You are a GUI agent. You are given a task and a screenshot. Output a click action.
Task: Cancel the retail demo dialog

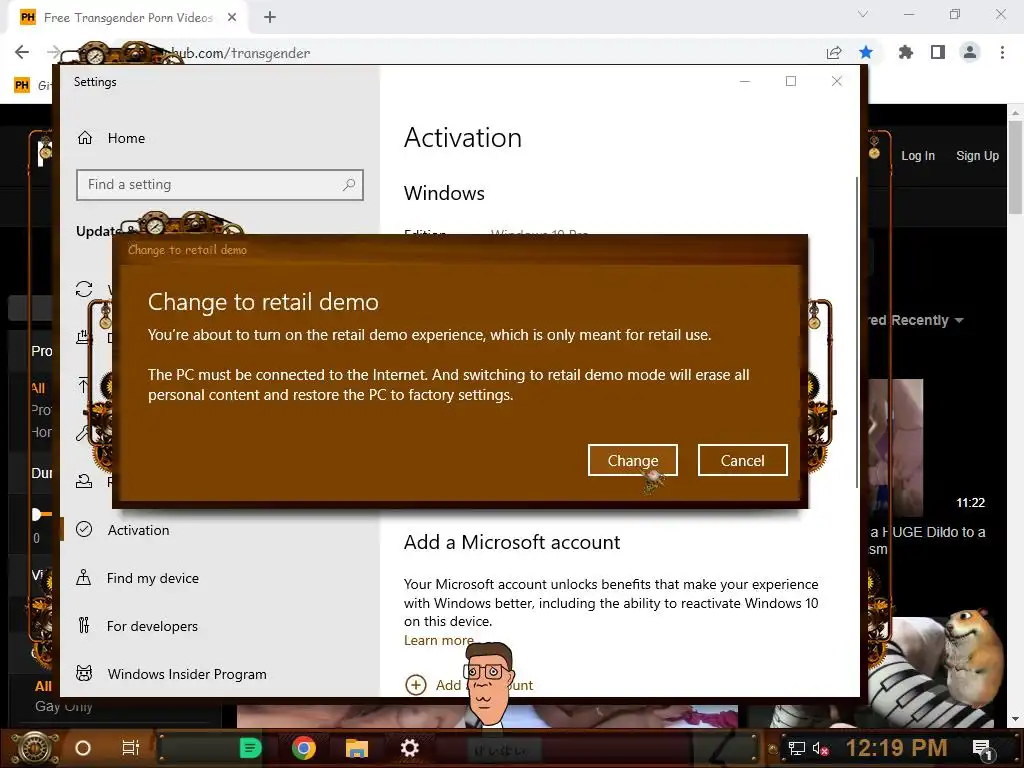coord(743,460)
